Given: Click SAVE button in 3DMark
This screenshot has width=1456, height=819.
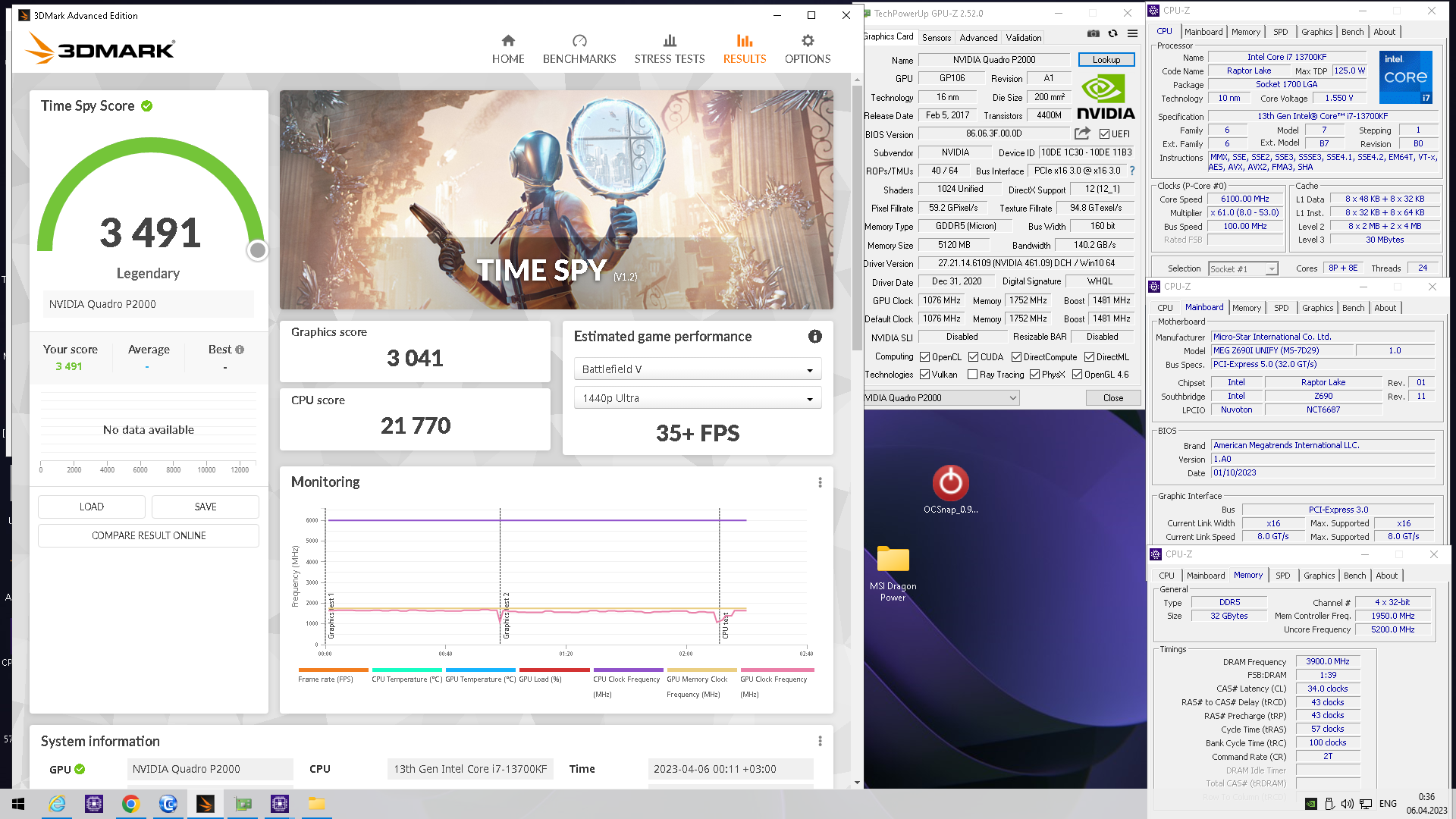Looking at the screenshot, I should [x=206, y=507].
